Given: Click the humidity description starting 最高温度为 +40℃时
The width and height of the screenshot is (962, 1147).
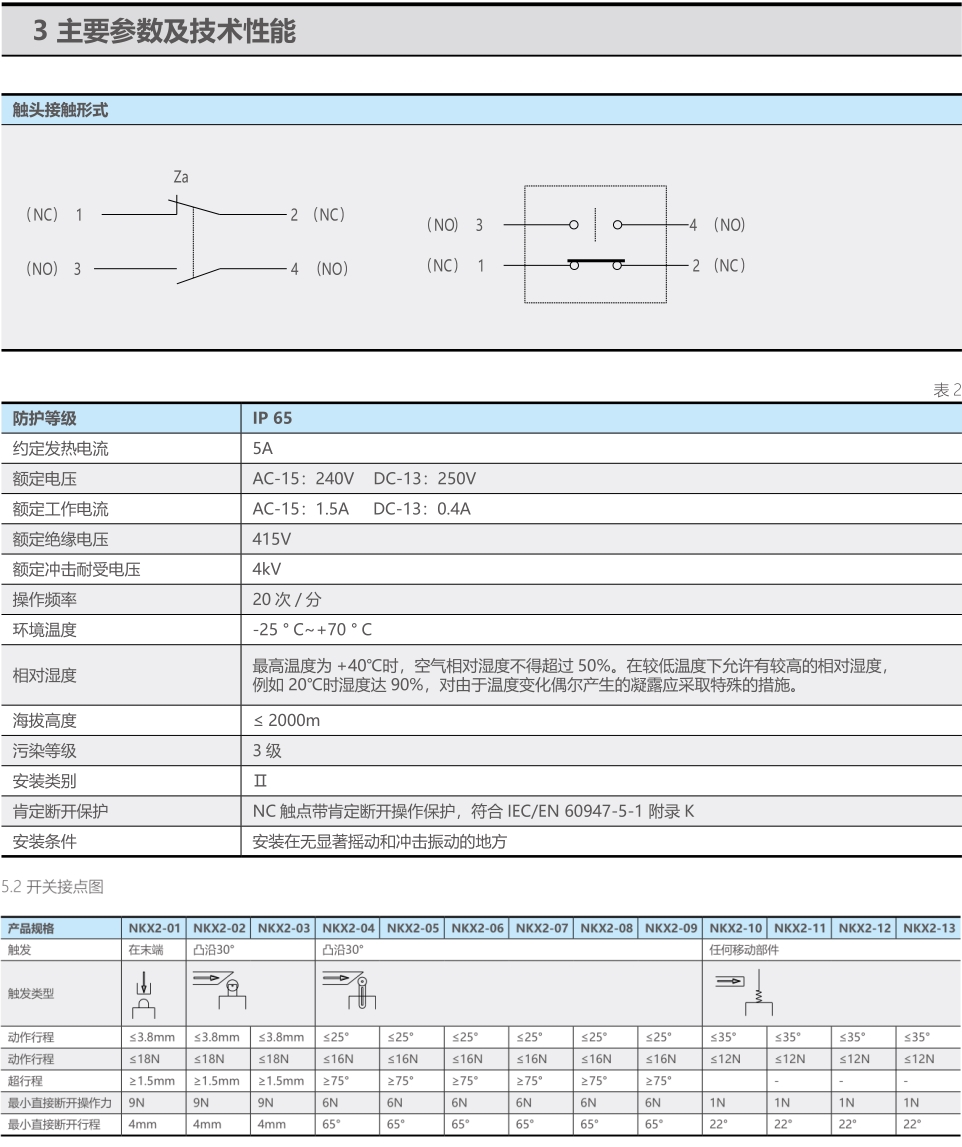Looking at the screenshot, I should (571, 675).
